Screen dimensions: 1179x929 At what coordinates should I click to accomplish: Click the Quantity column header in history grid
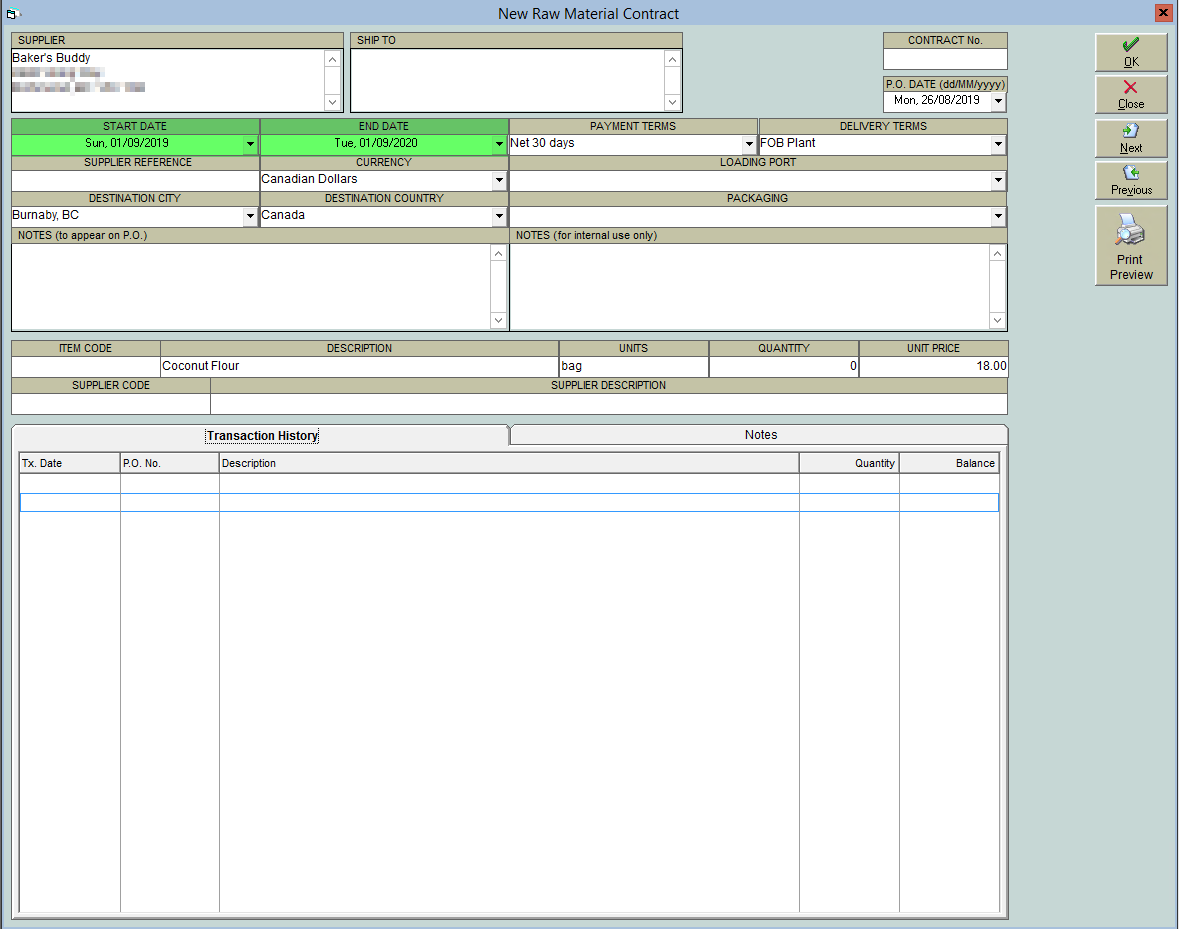tap(850, 463)
